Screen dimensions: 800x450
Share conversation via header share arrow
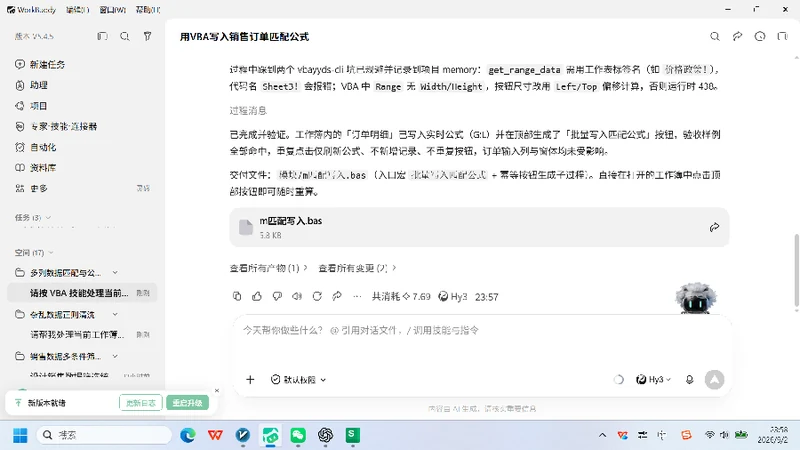[737, 36]
